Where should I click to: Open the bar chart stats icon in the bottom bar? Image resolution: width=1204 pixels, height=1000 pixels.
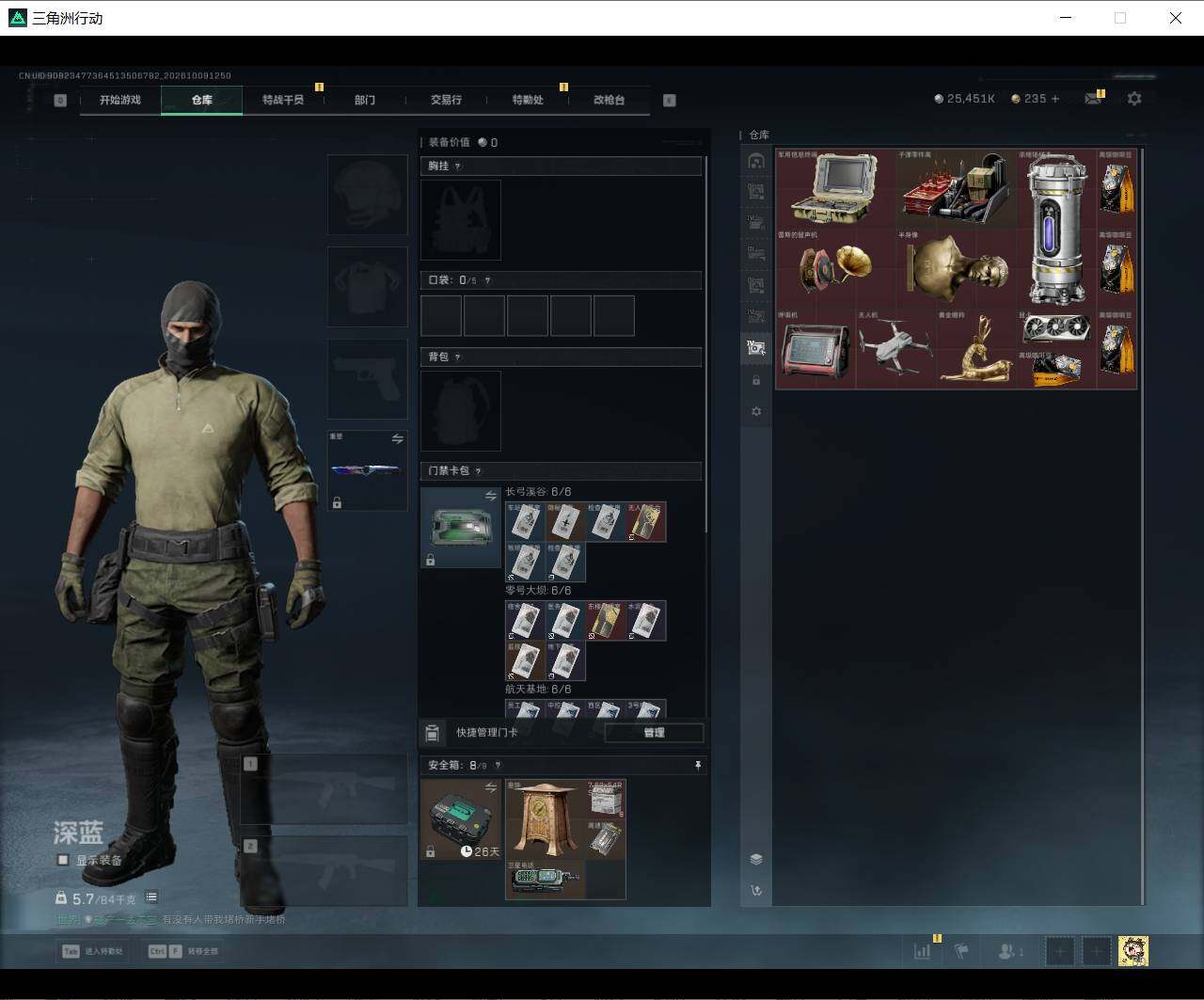point(922,951)
